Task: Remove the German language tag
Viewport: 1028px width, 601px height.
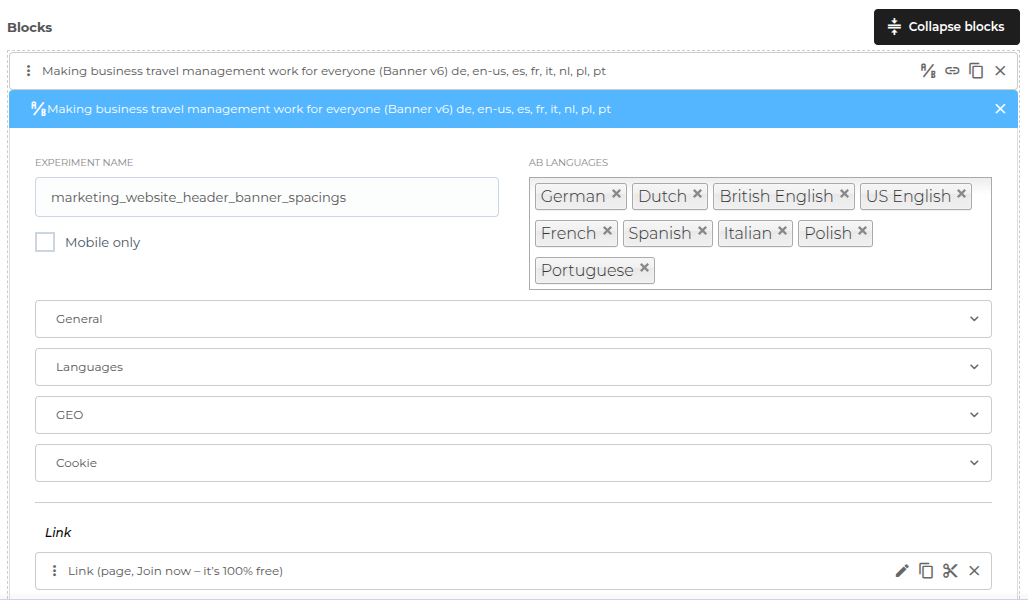Action: click(616, 194)
